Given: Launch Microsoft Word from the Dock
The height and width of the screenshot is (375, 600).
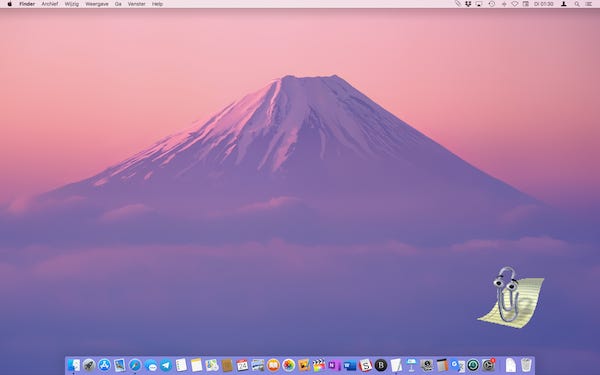Looking at the screenshot, I should (x=350, y=365).
